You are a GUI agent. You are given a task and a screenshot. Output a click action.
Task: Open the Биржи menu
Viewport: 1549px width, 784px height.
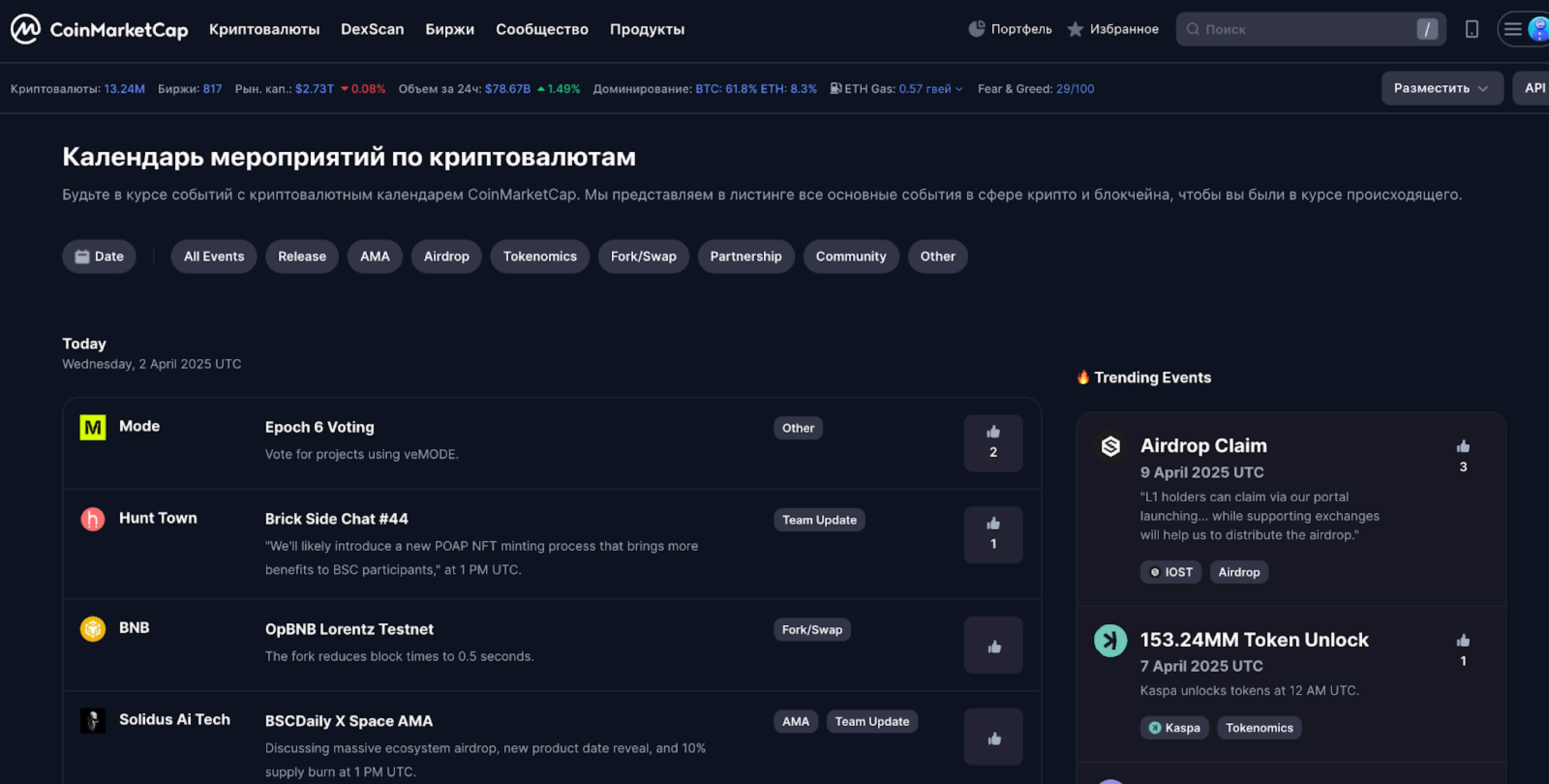click(450, 29)
